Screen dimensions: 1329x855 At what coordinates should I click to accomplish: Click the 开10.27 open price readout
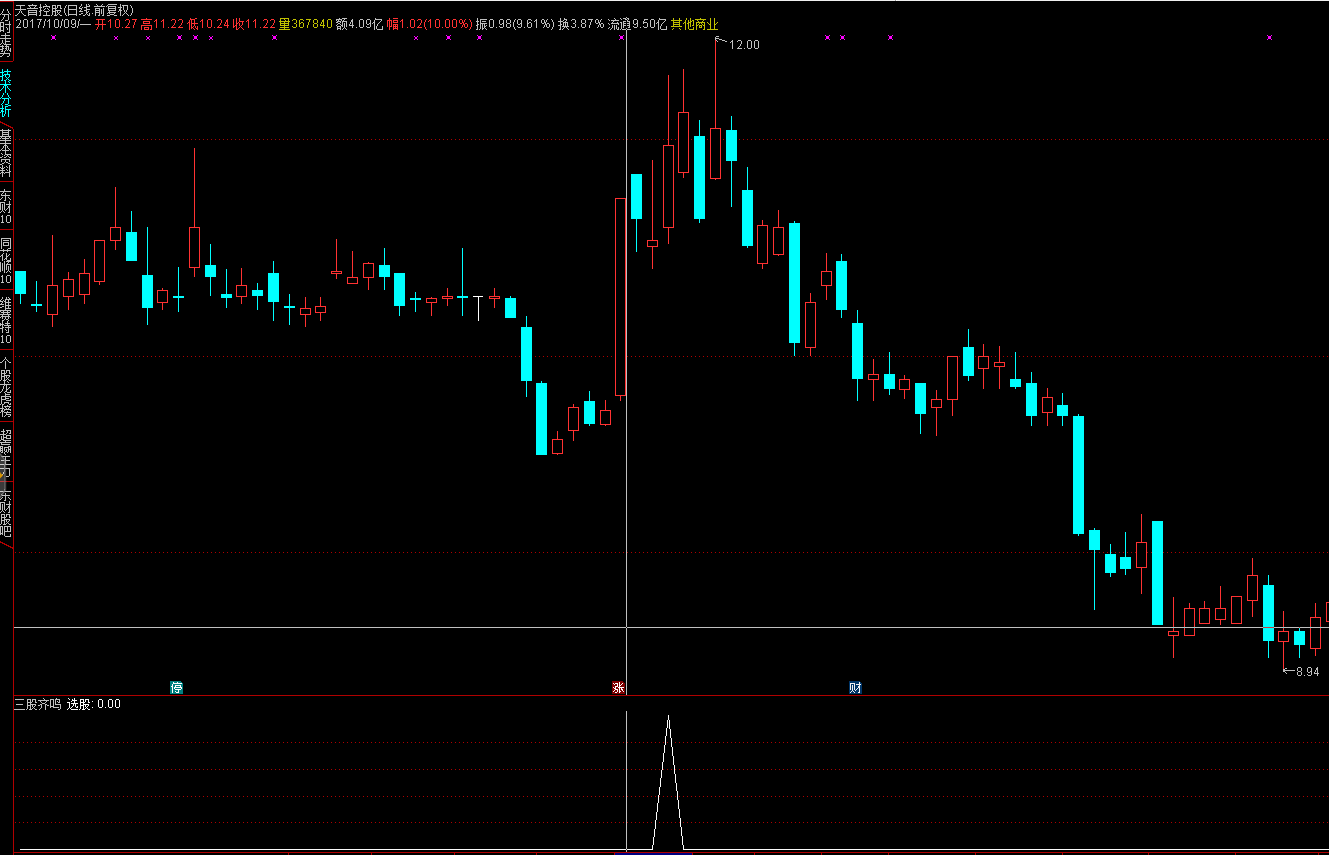click(116, 23)
